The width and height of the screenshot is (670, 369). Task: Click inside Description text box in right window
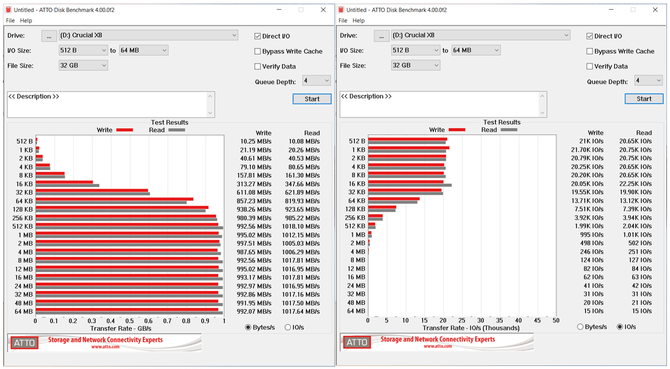coord(443,104)
